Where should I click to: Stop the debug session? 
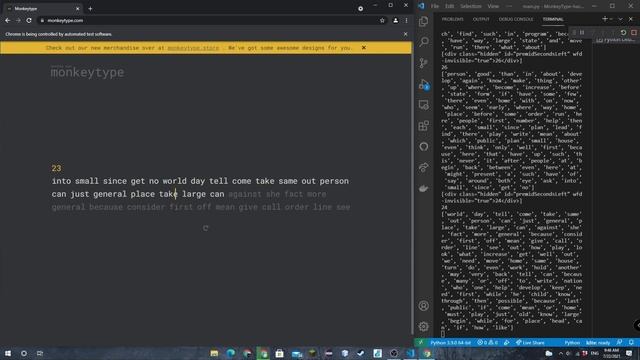pos(633,32)
